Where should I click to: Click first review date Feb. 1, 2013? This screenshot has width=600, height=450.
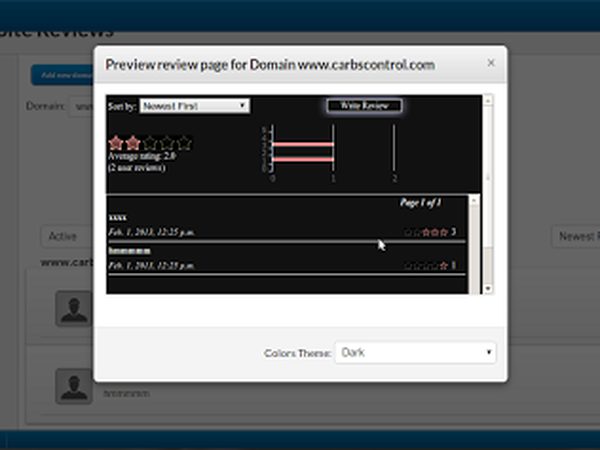coord(152,232)
